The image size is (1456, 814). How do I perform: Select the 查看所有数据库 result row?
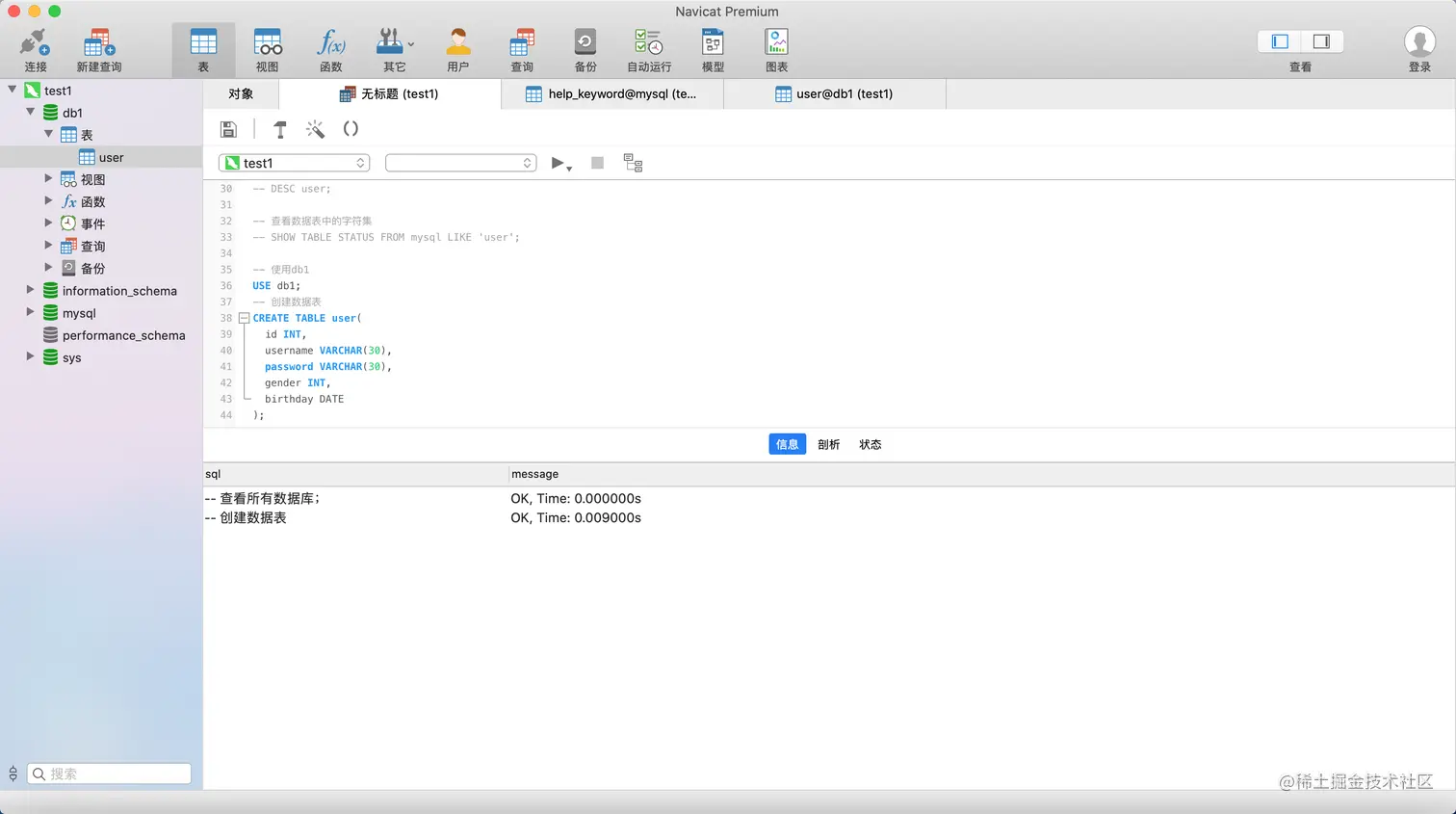[x=829, y=498]
